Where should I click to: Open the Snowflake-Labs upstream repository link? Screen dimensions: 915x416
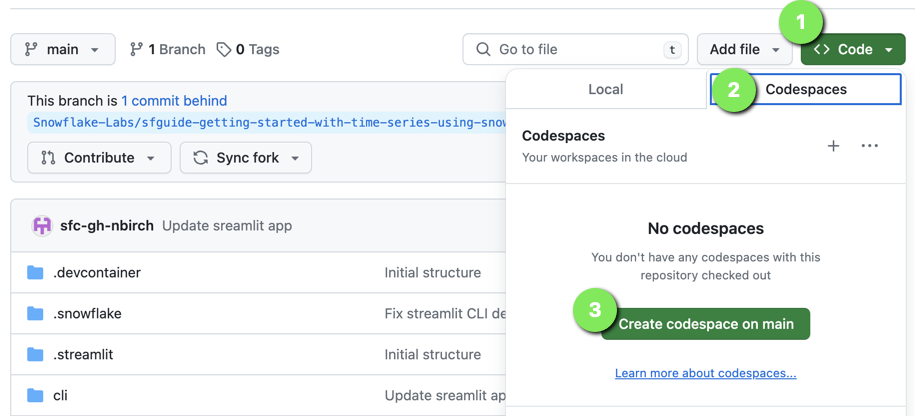click(x=266, y=123)
